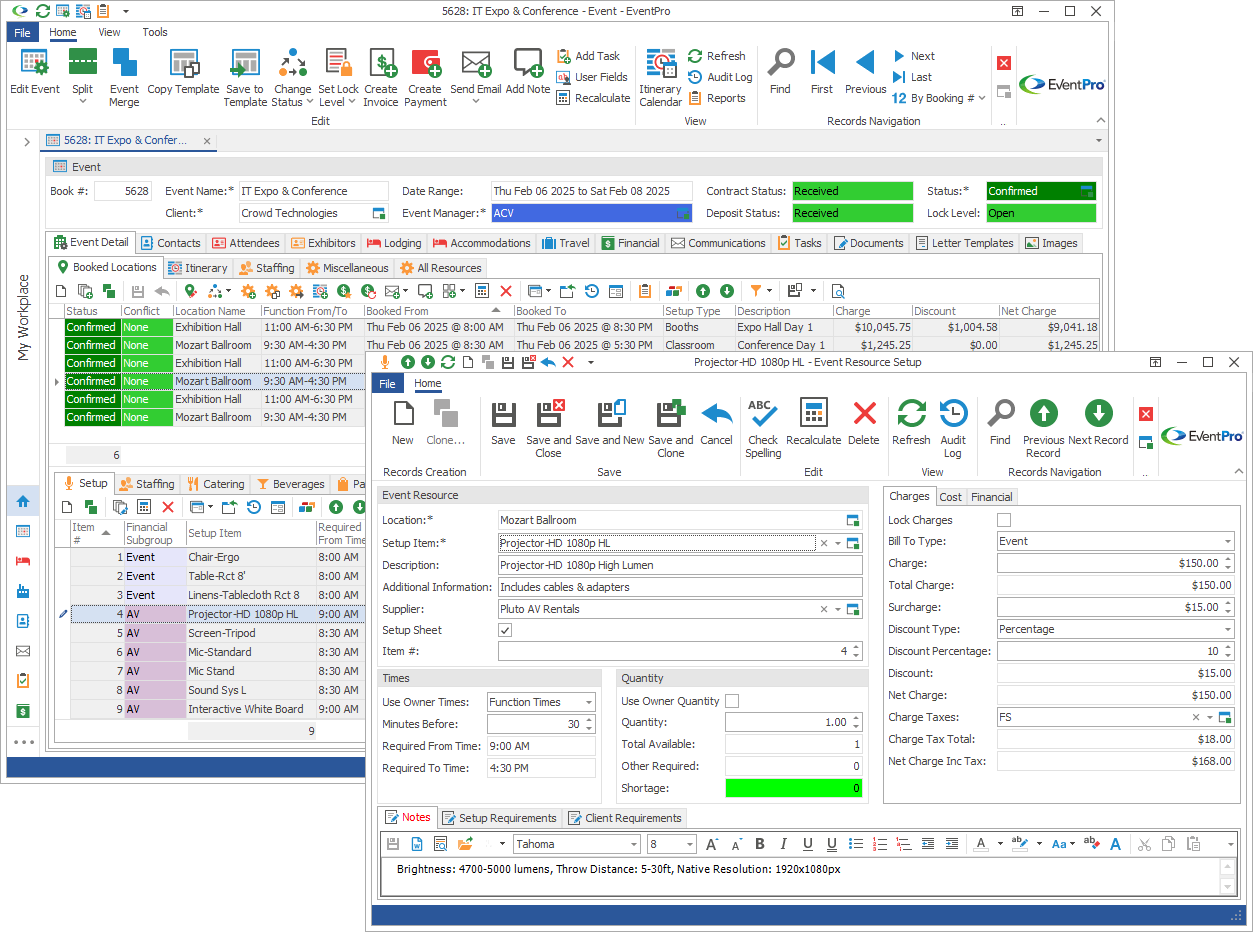
Task: Click the Reports button in the View group
Action: point(716,98)
